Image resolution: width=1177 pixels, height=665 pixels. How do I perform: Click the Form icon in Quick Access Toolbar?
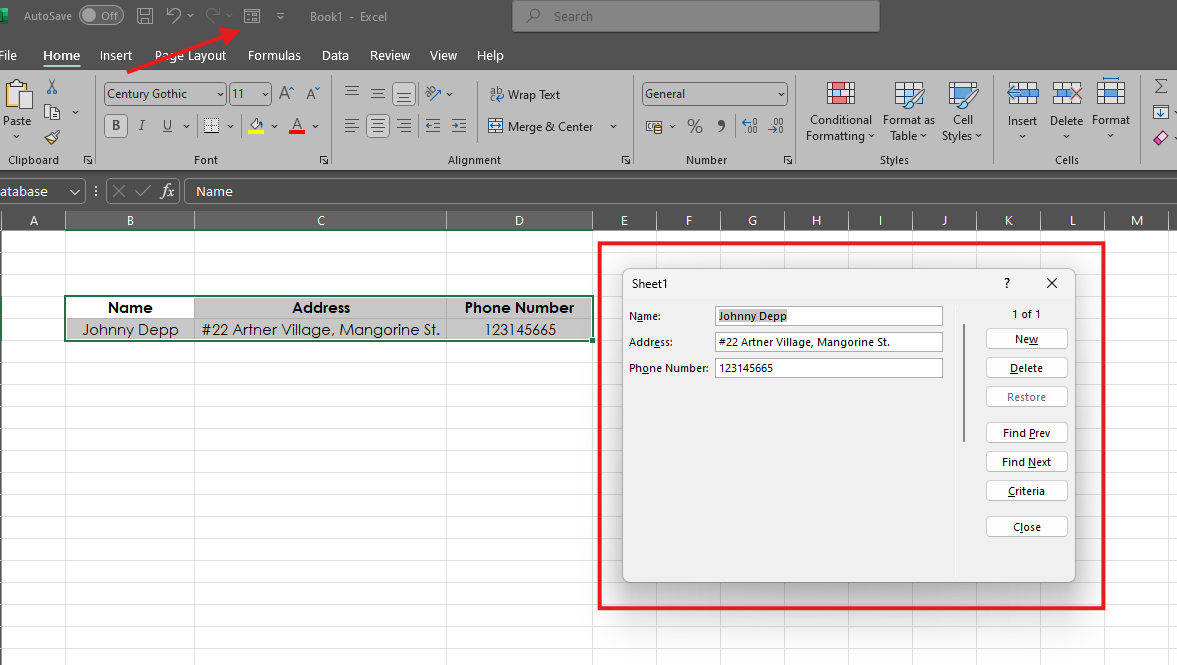click(252, 16)
